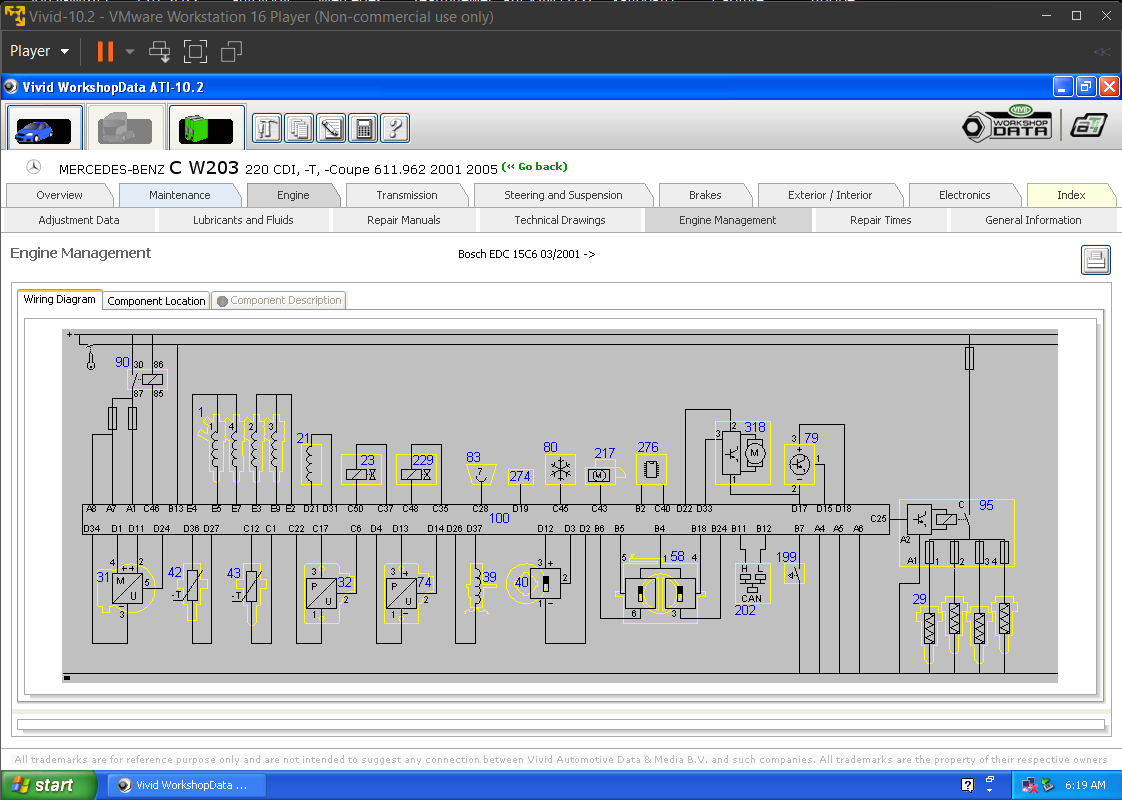Click the copy documents toolbar icon
This screenshot has height=800, width=1122.
299,129
